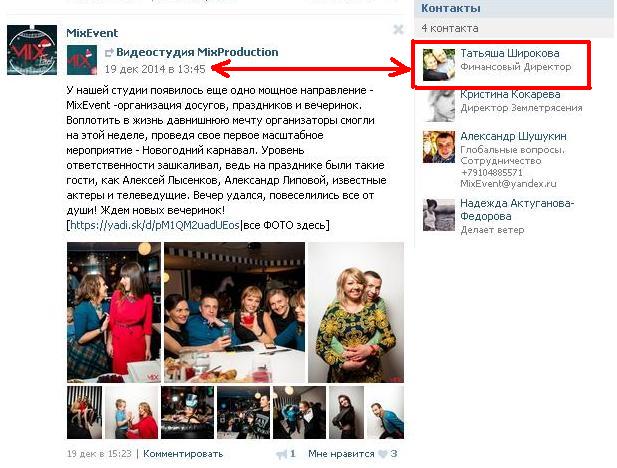The image size is (617, 468).
Task: Open group photo at the table
Action: click(x=235, y=313)
